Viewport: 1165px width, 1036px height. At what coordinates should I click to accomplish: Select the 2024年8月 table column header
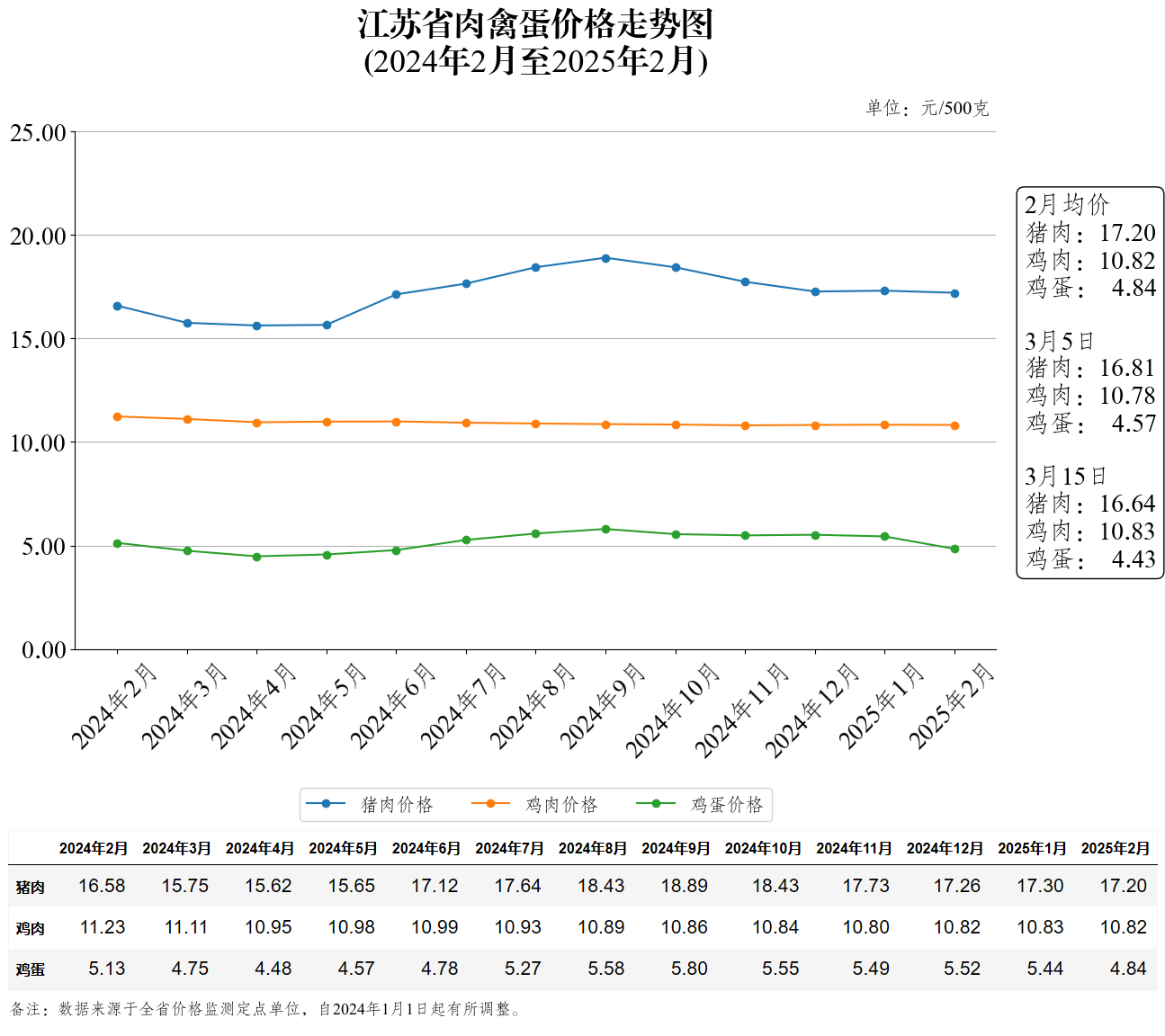pos(592,848)
